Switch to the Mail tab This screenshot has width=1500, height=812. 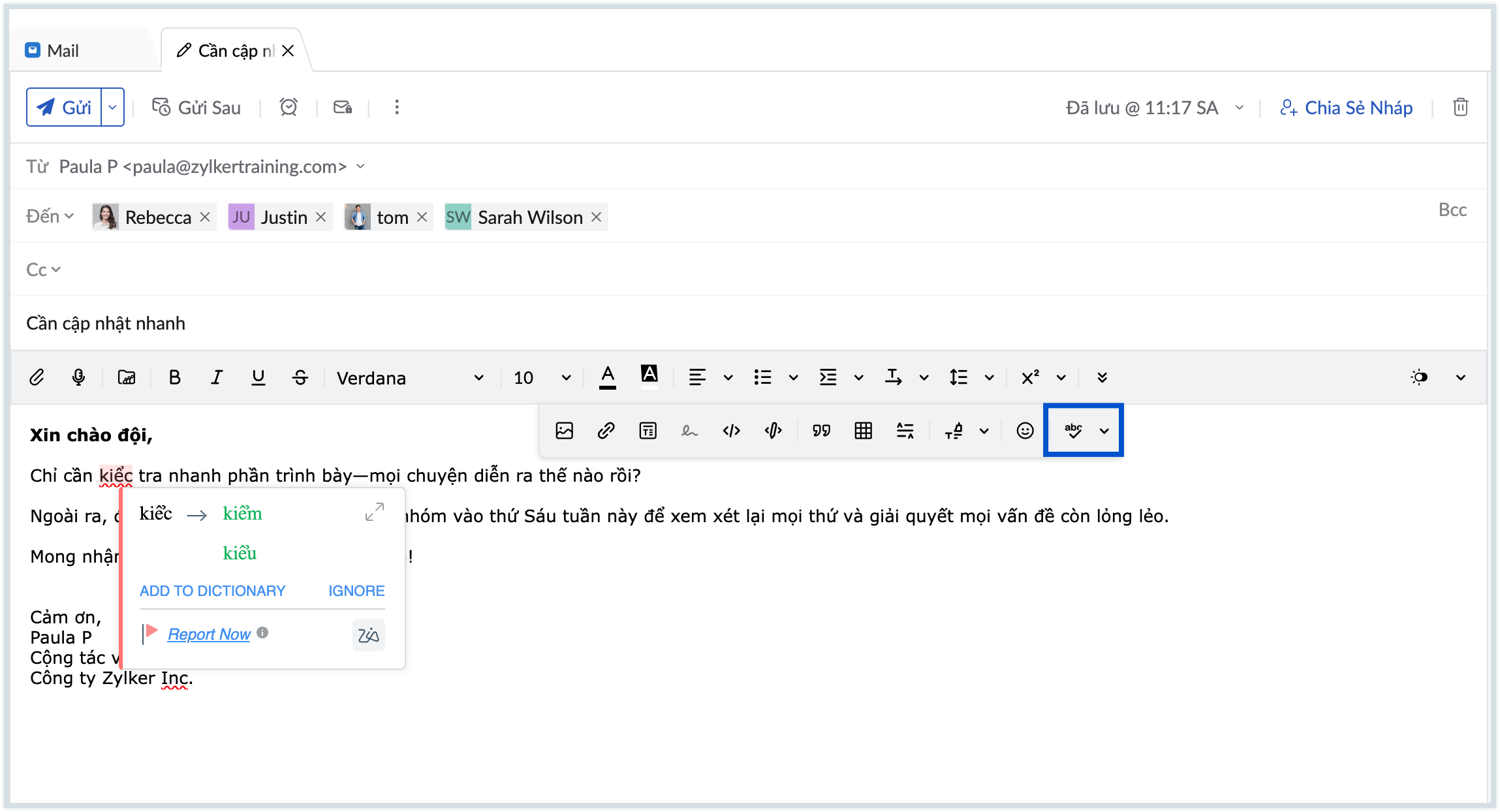[63, 51]
